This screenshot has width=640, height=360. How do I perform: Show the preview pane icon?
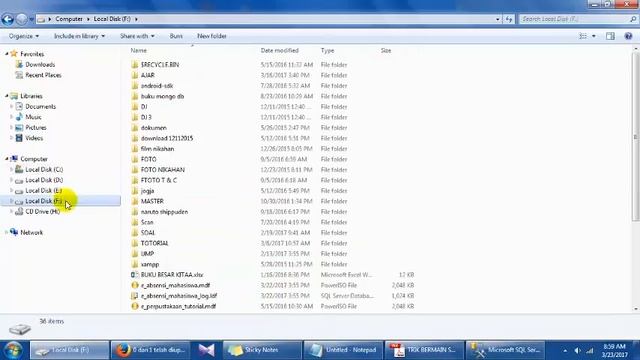click(x=610, y=36)
